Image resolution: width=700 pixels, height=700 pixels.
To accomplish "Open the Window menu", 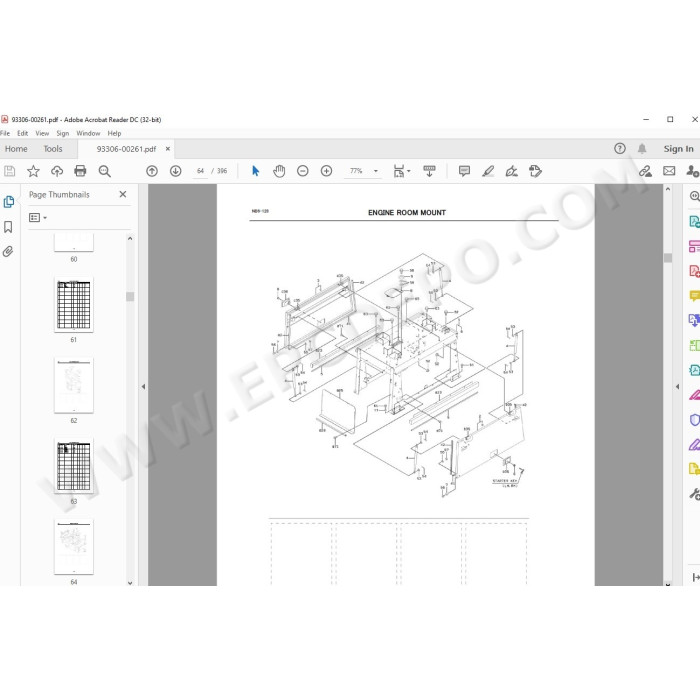I will click(x=88, y=133).
